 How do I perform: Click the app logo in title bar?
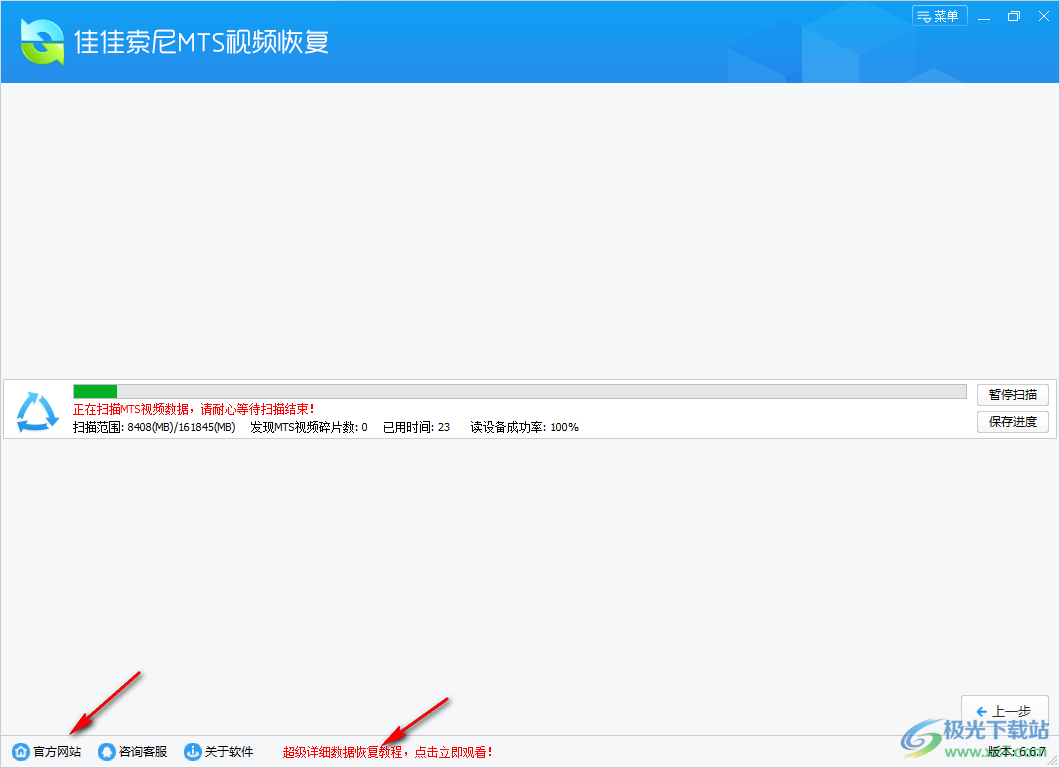point(42,41)
